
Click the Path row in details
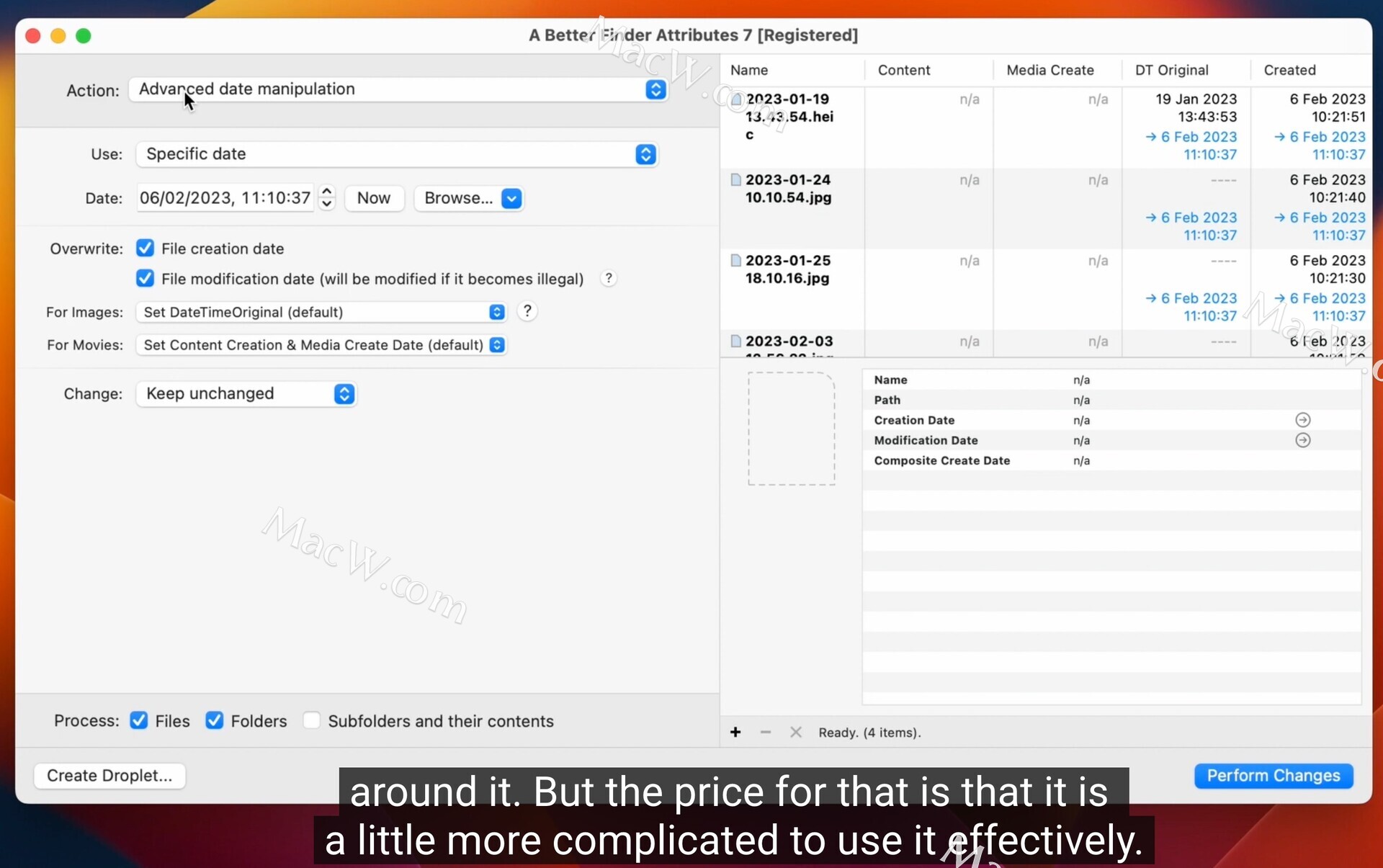tap(1111, 400)
